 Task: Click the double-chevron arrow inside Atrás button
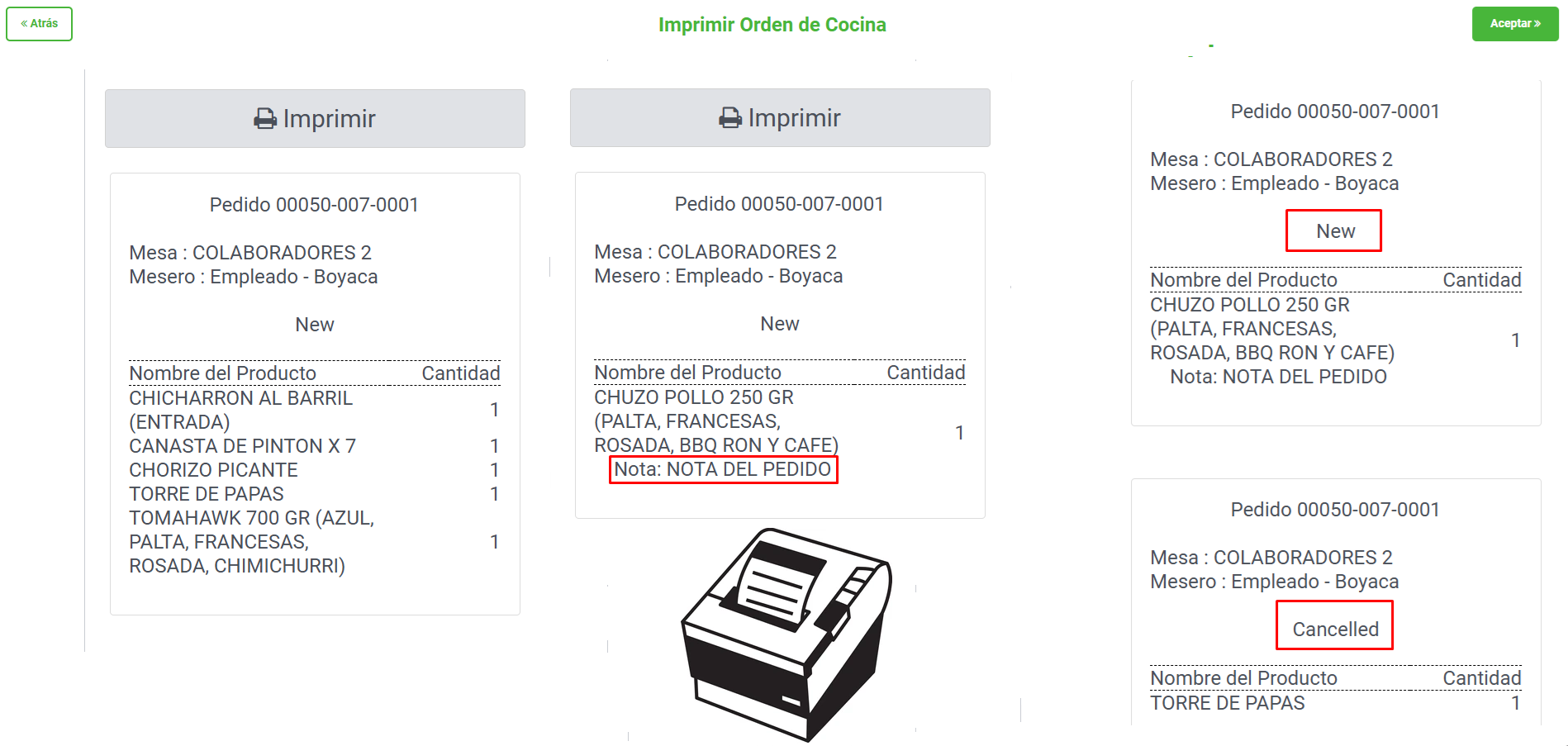click(x=23, y=23)
